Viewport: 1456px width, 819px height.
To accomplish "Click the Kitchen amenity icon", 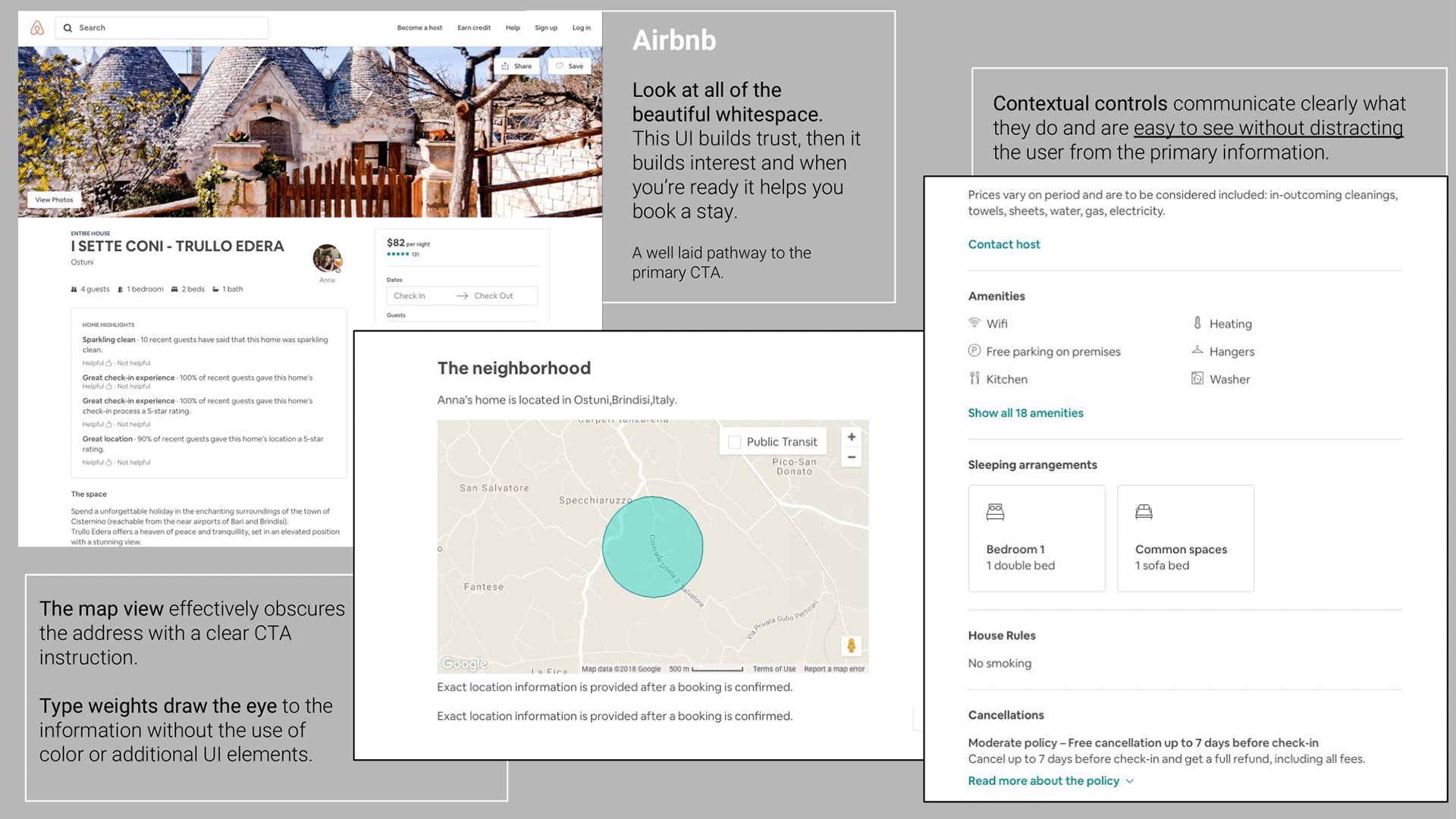I will click(974, 378).
